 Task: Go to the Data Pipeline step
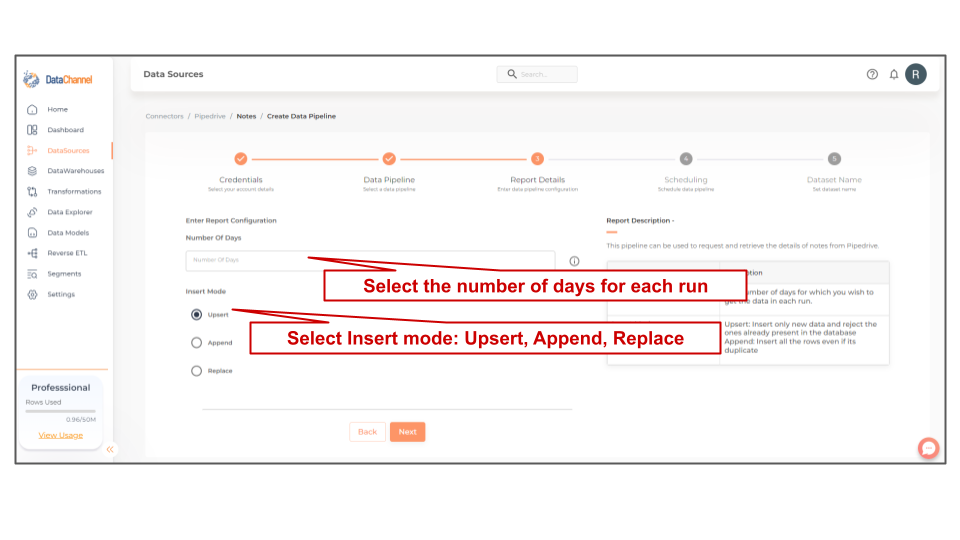(389, 159)
